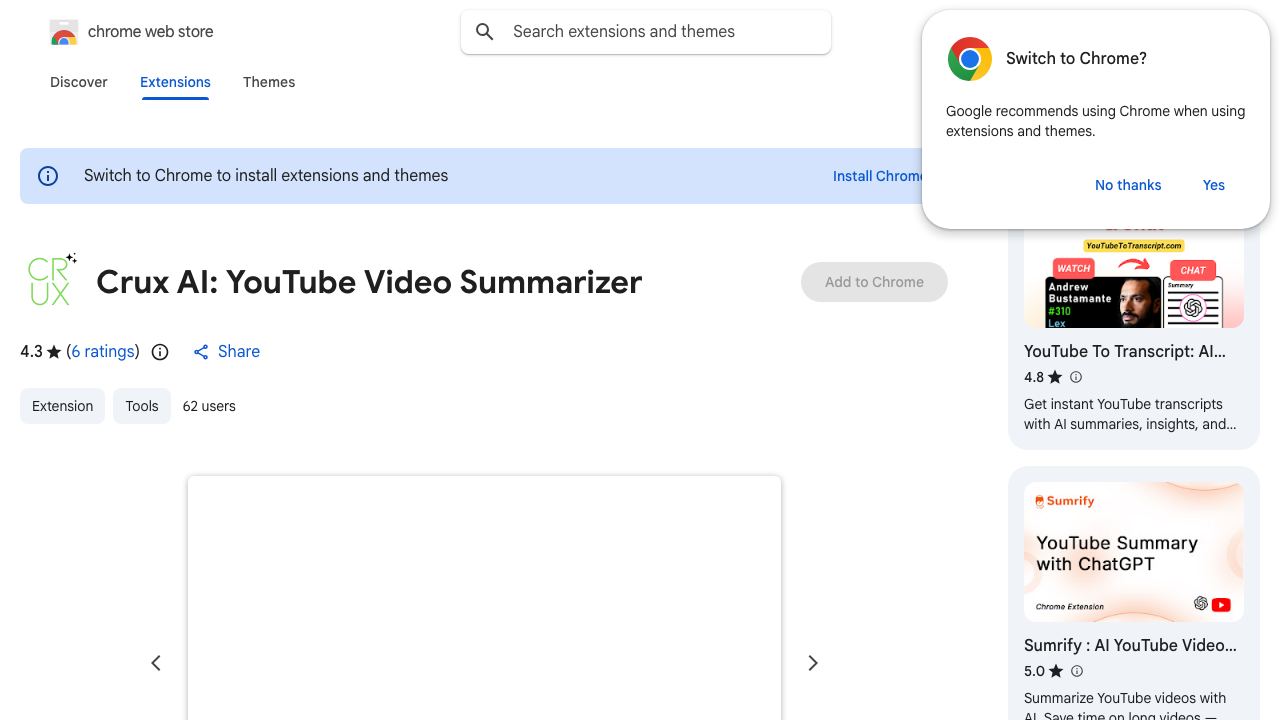Click the chrome web store title text
The height and width of the screenshot is (720, 1280).
click(x=151, y=32)
